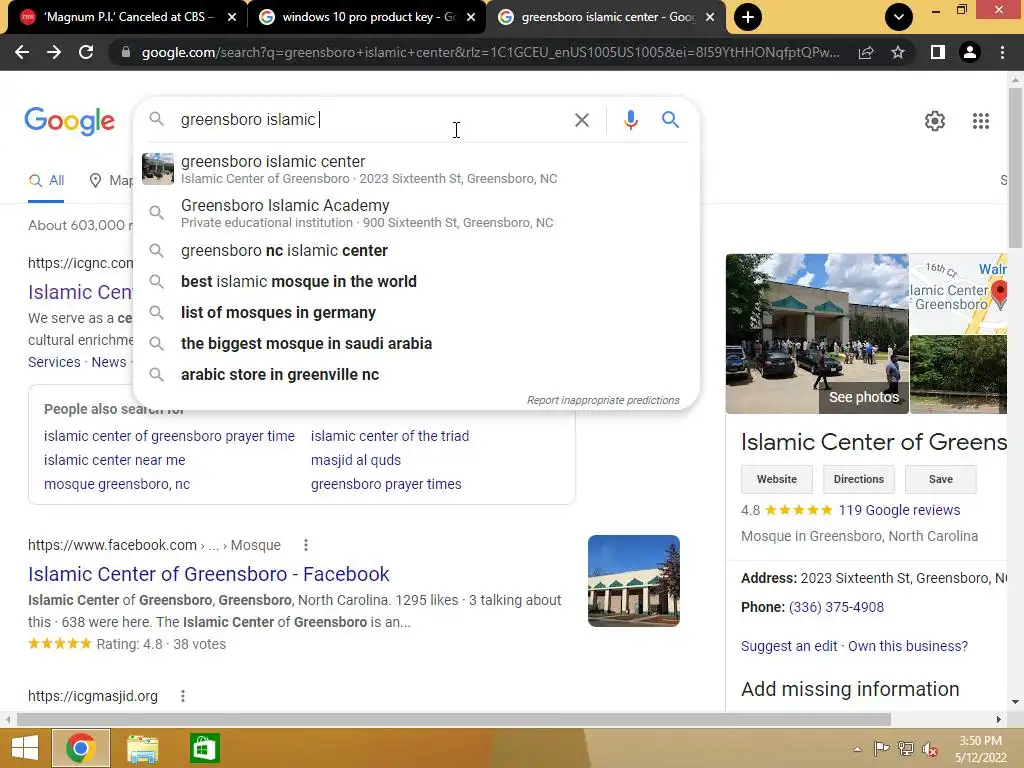The height and width of the screenshot is (768, 1024).
Task: Open Windows Start menu
Action: click(25, 748)
